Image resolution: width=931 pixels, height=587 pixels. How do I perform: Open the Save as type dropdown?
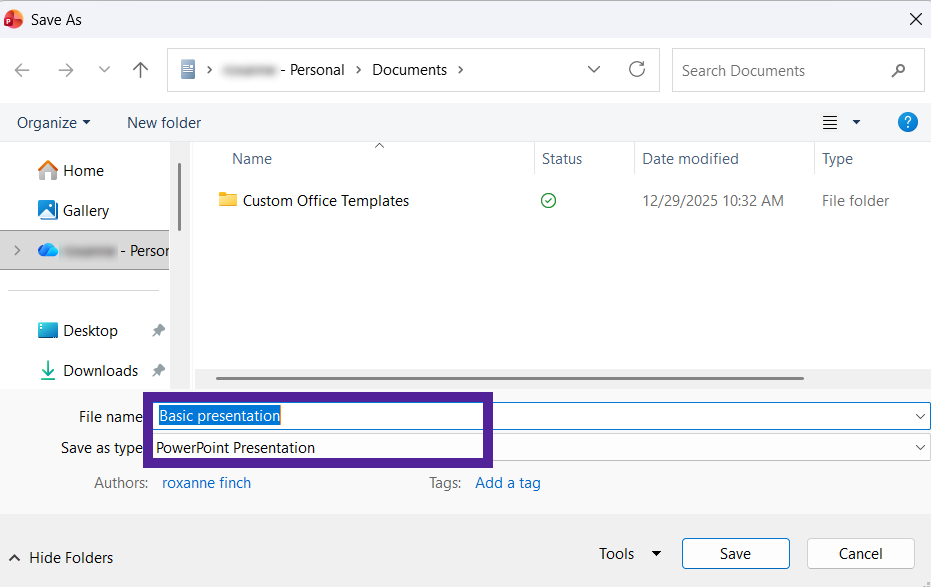point(920,448)
